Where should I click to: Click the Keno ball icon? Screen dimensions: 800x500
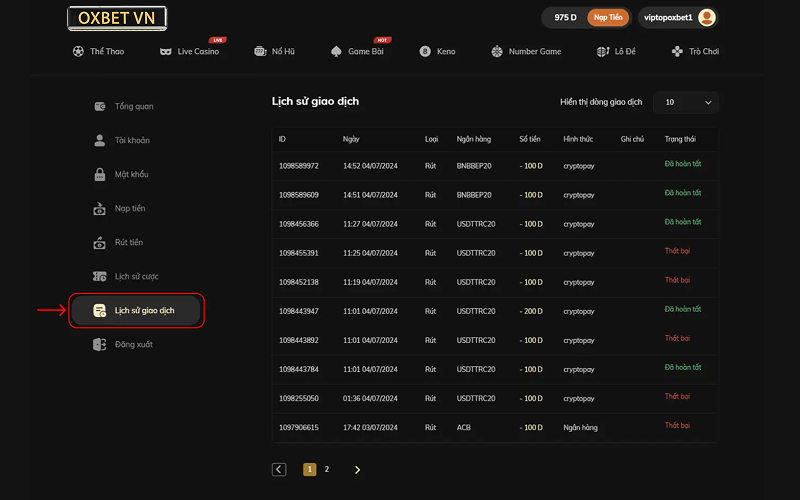point(425,51)
